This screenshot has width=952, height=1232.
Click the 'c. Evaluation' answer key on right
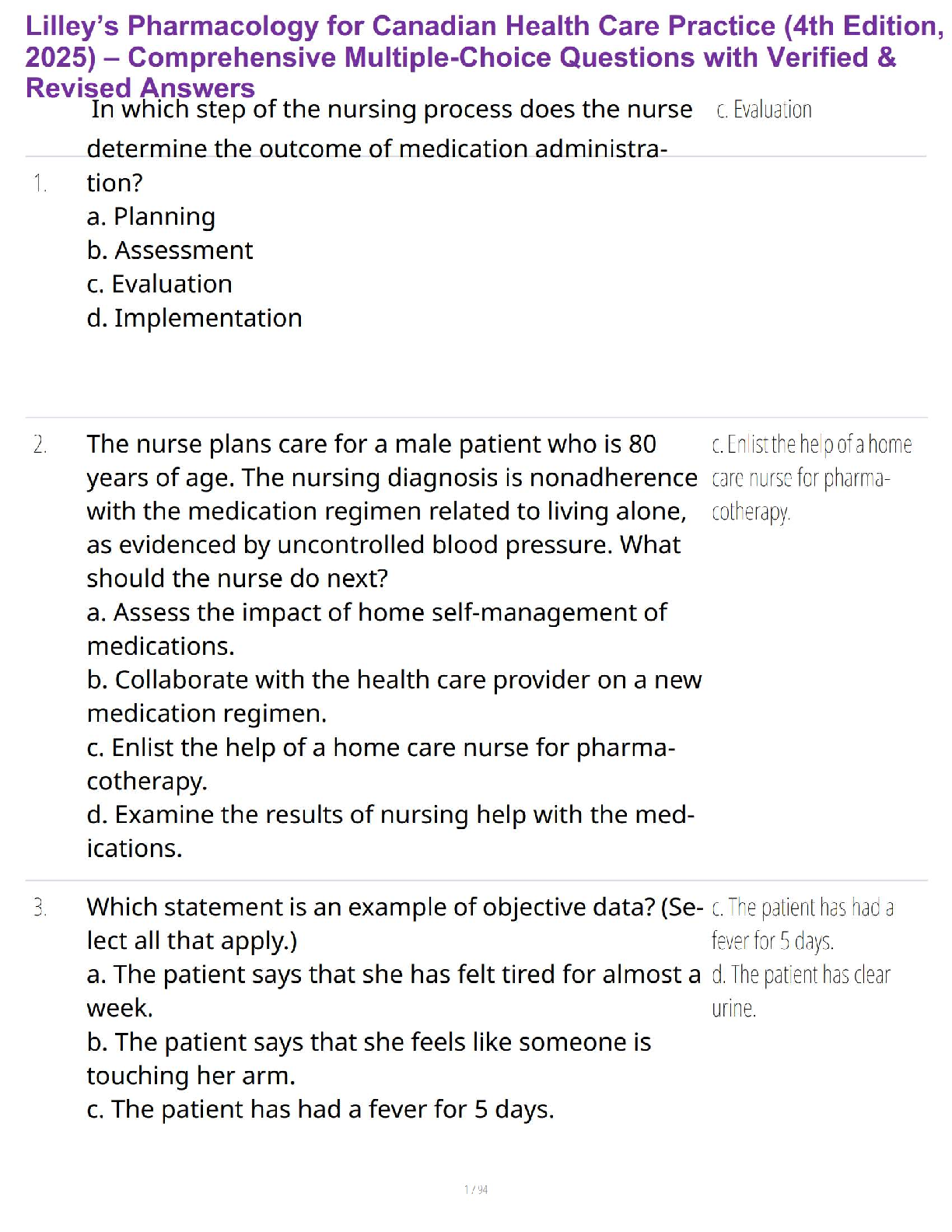pyautogui.click(x=764, y=110)
